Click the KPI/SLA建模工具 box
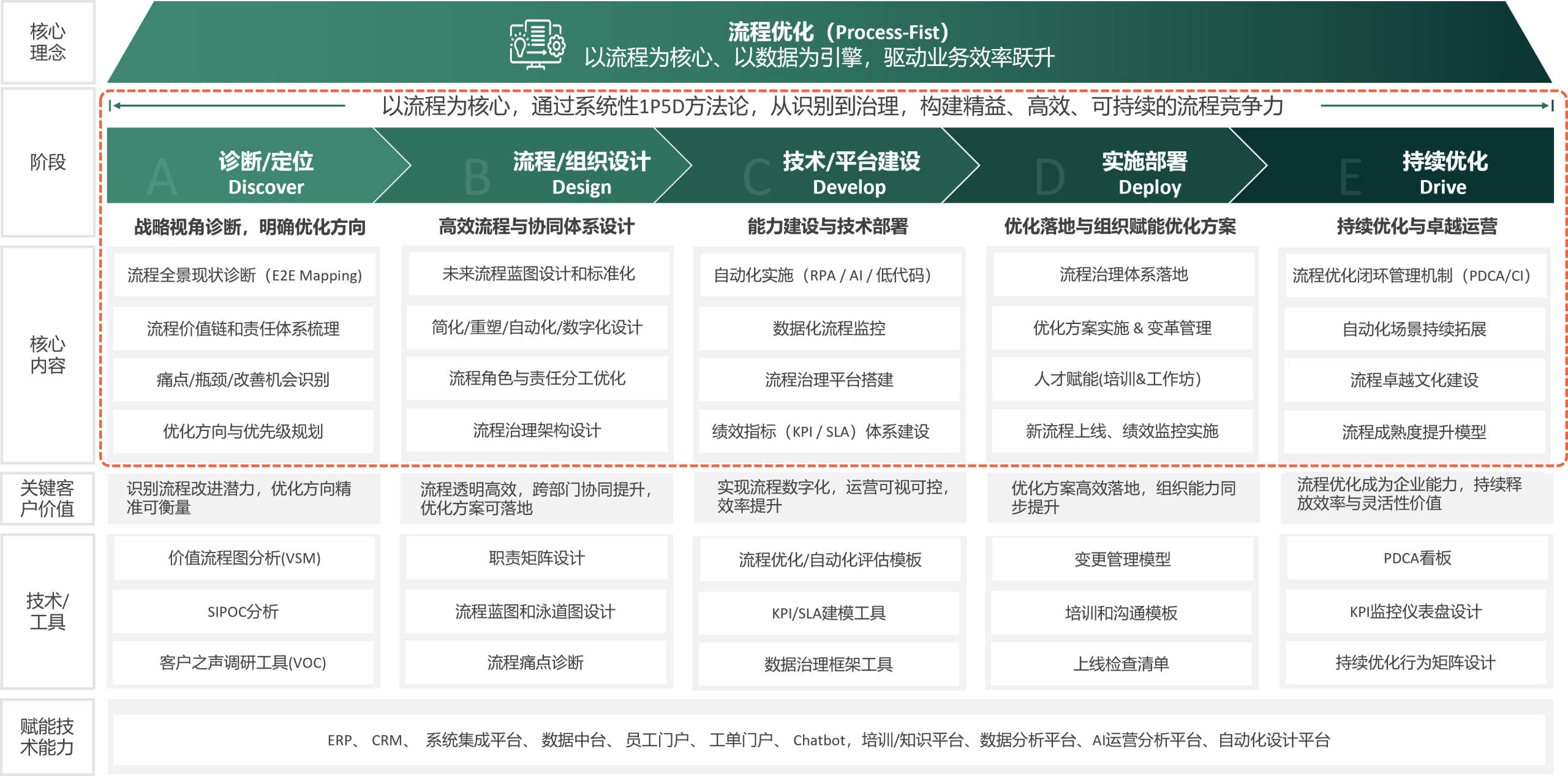The image size is (1568, 776). 828,612
